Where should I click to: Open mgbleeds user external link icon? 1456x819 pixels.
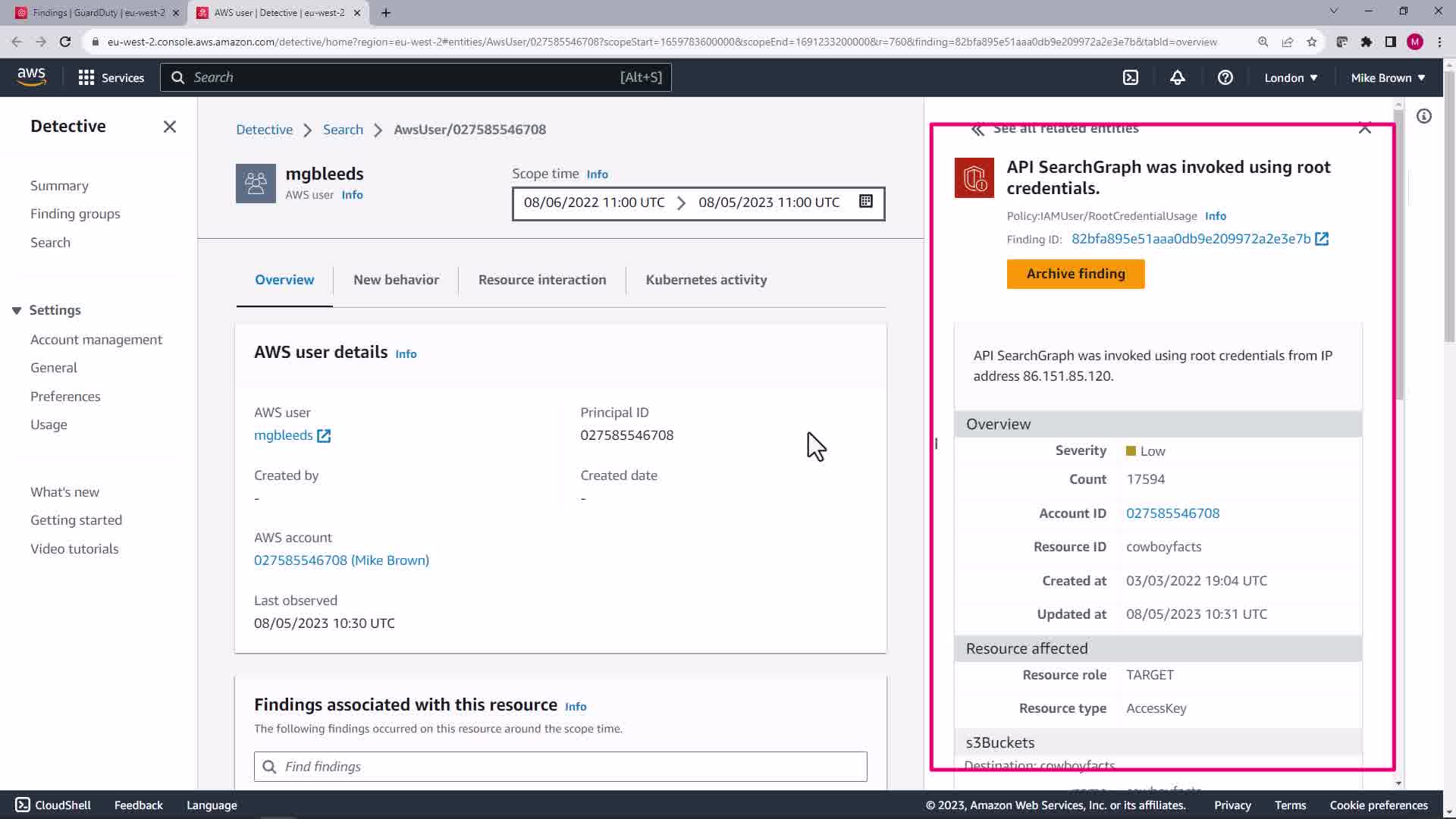click(x=324, y=435)
